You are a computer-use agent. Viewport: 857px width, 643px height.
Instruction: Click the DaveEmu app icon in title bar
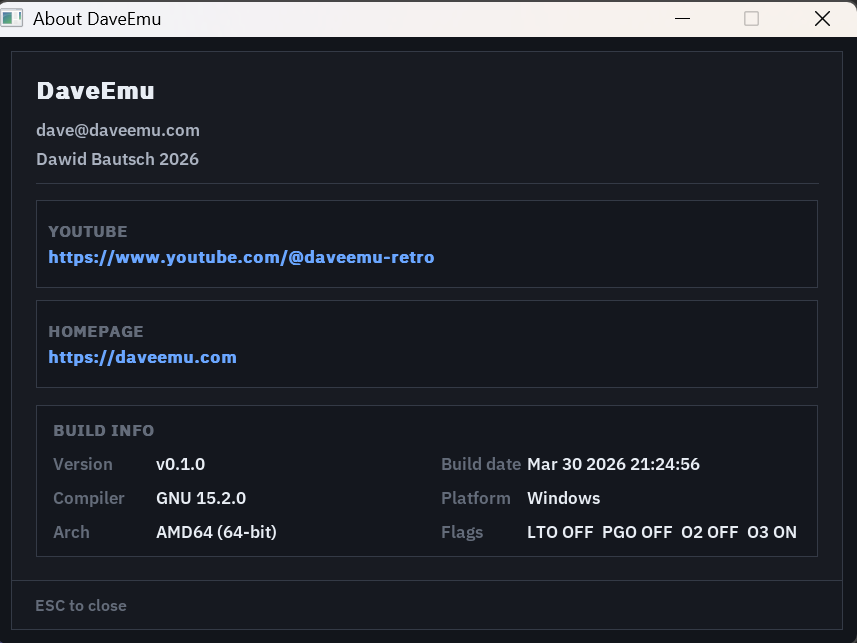coord(13,18)
